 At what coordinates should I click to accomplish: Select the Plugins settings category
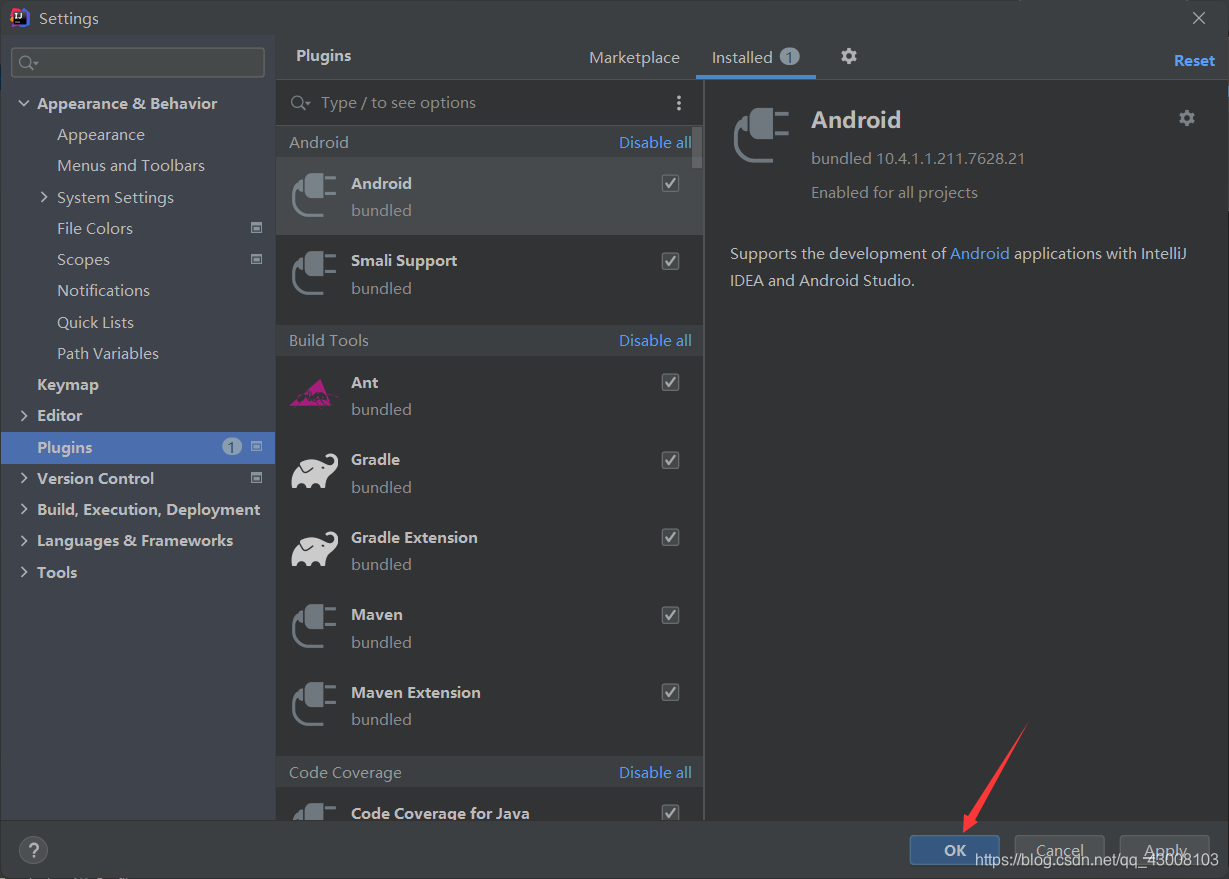(138, 447)
